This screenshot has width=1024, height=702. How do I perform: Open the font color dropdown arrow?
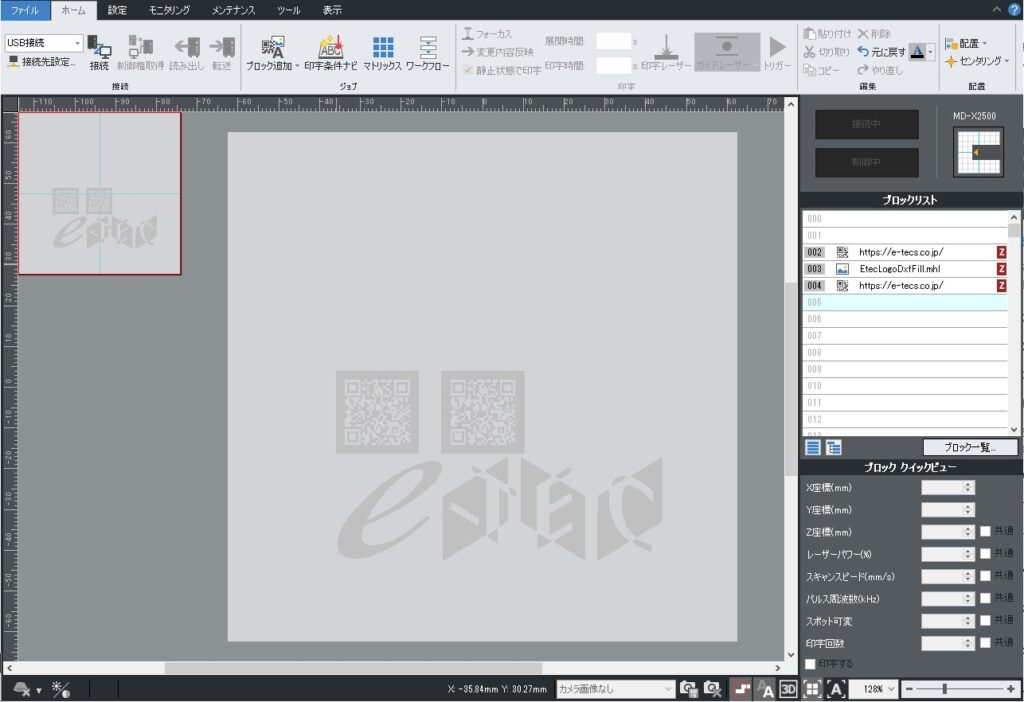click(931, 52)
